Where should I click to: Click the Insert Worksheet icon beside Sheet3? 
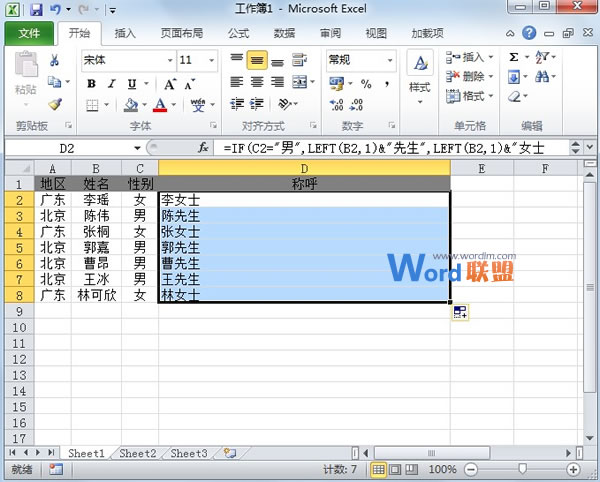coord(230,453)
